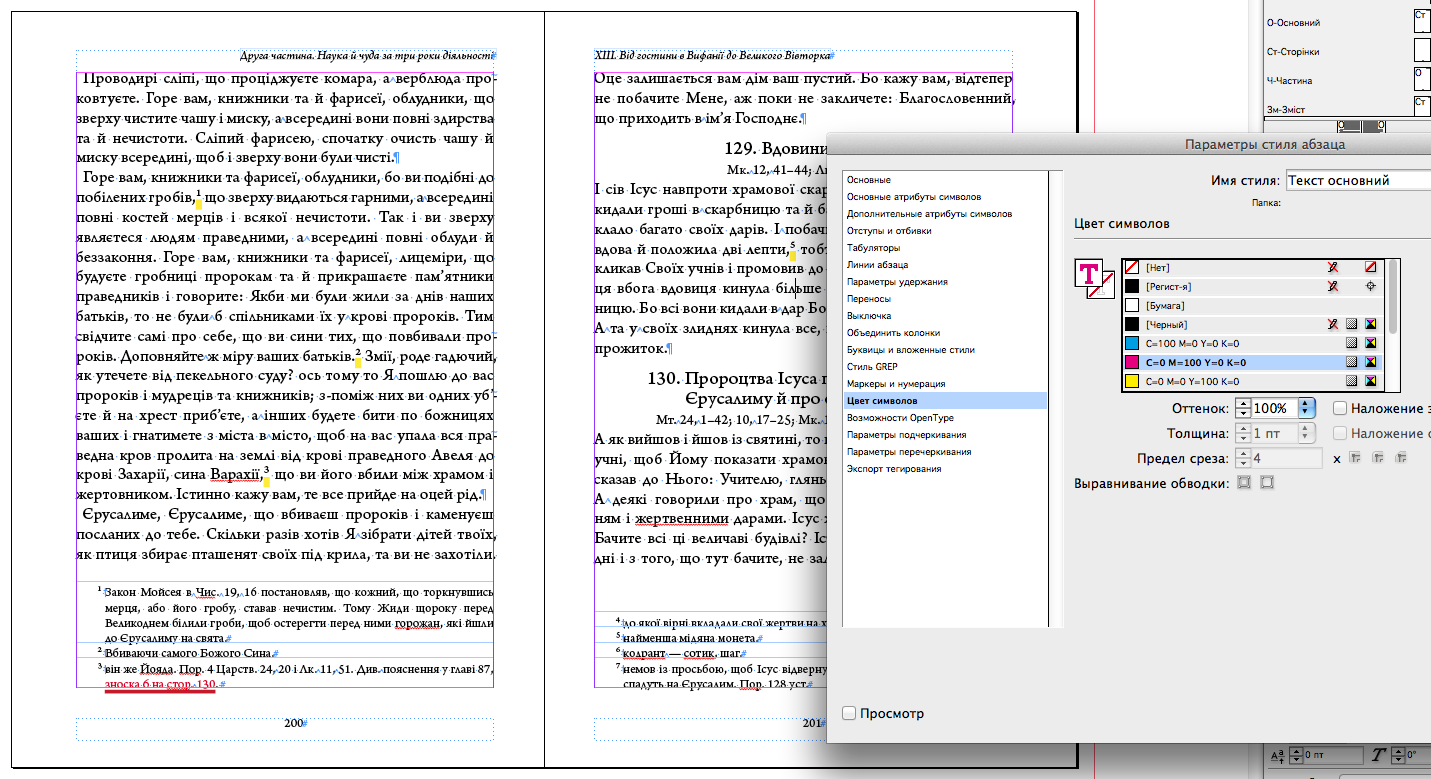Click the Оттенок 100% value field
Image resolution: width=1431 pixels, height=779 pixels.
(1274, 408)
